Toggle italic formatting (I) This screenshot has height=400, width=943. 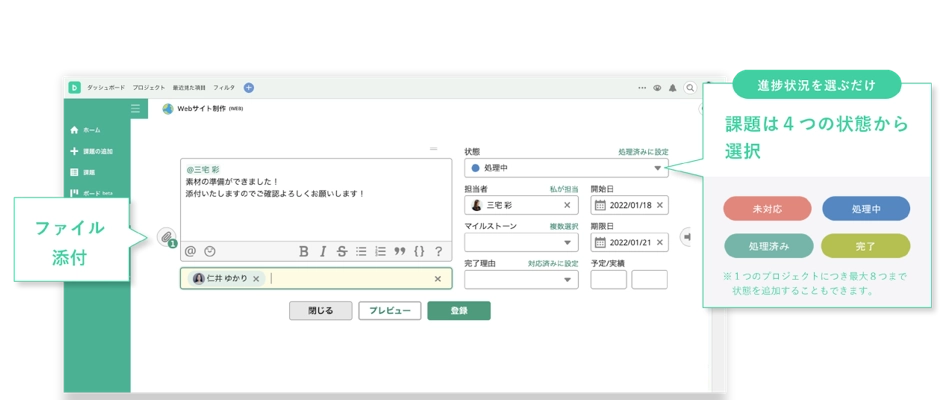click(x=323, y=251)
